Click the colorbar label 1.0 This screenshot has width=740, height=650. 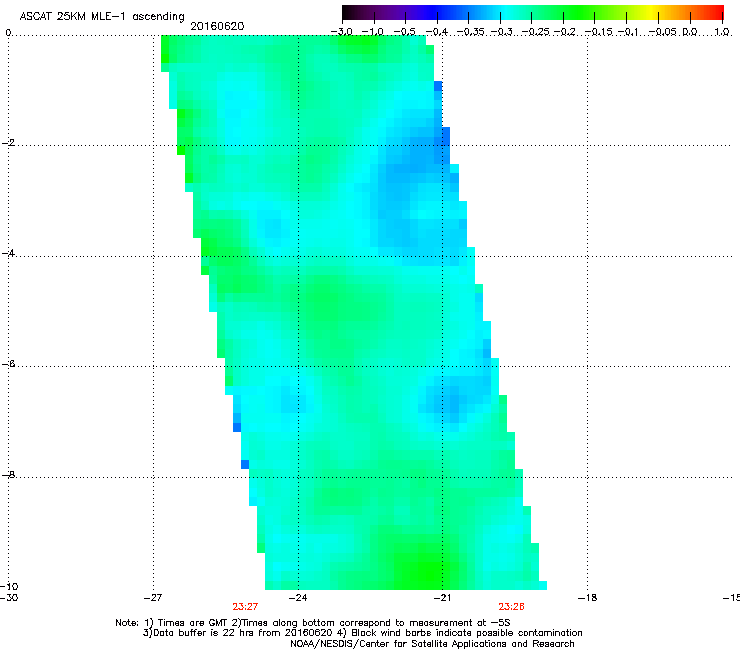pos(722,32)
